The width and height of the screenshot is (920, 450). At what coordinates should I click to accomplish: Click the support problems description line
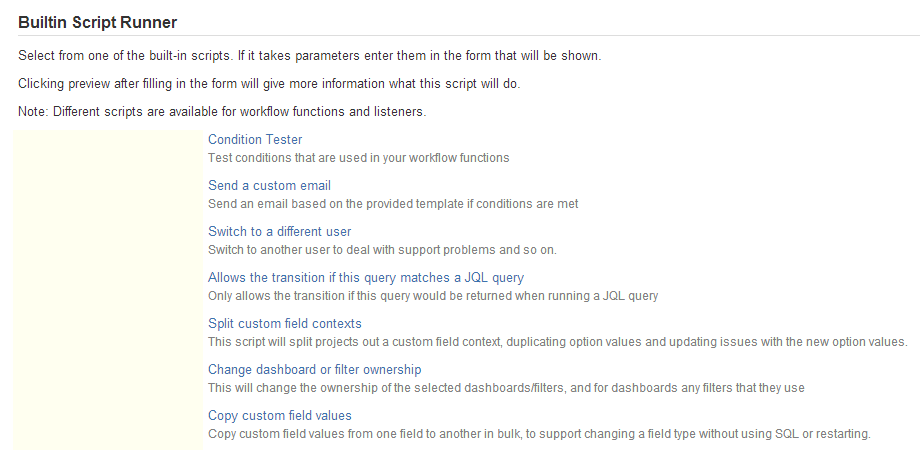click(382, 249)
